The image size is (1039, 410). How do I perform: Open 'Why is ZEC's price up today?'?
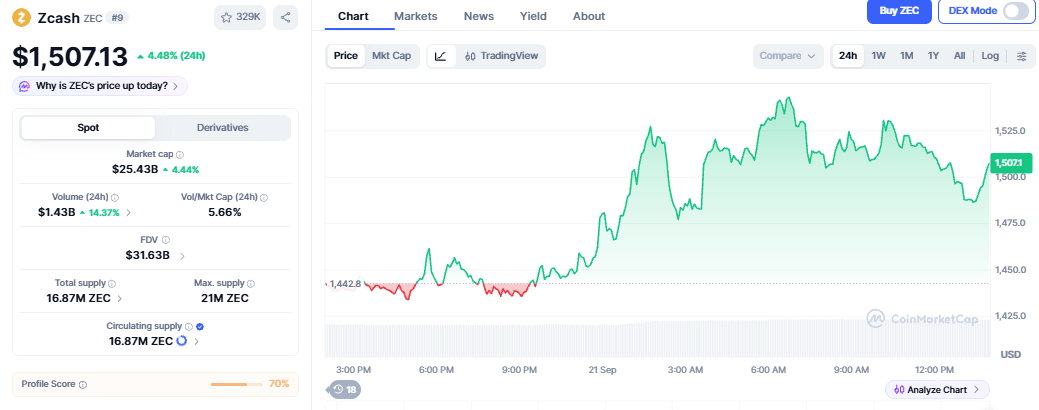pos(100,86)
